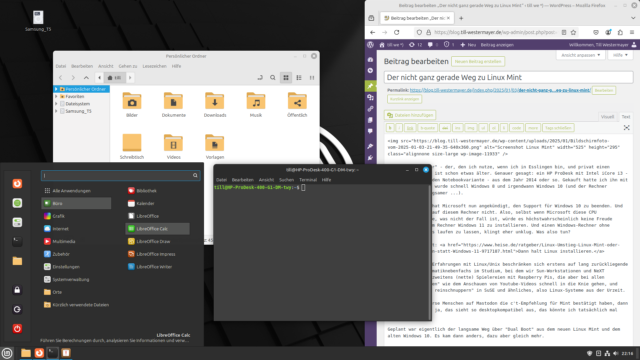The image size is (640, 360).
Task: Go up to parent folder in file manager
Action: 86,78
